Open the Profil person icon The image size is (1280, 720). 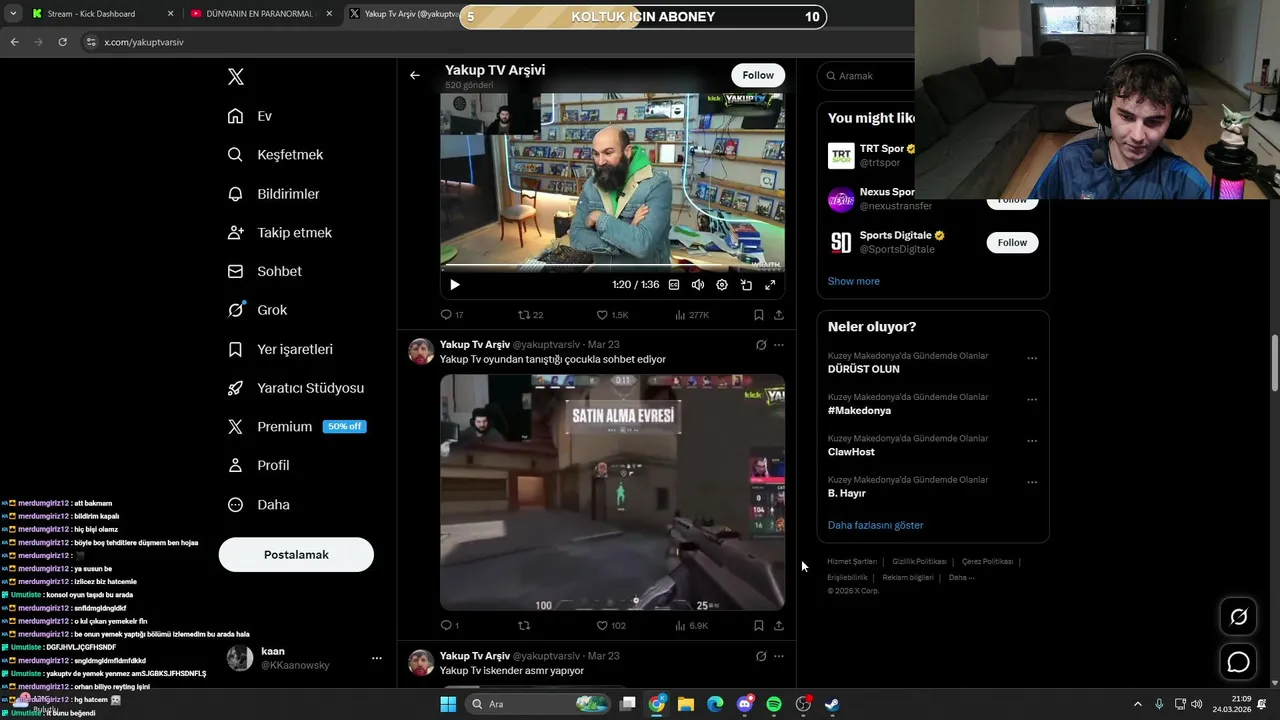pos(236,465)
